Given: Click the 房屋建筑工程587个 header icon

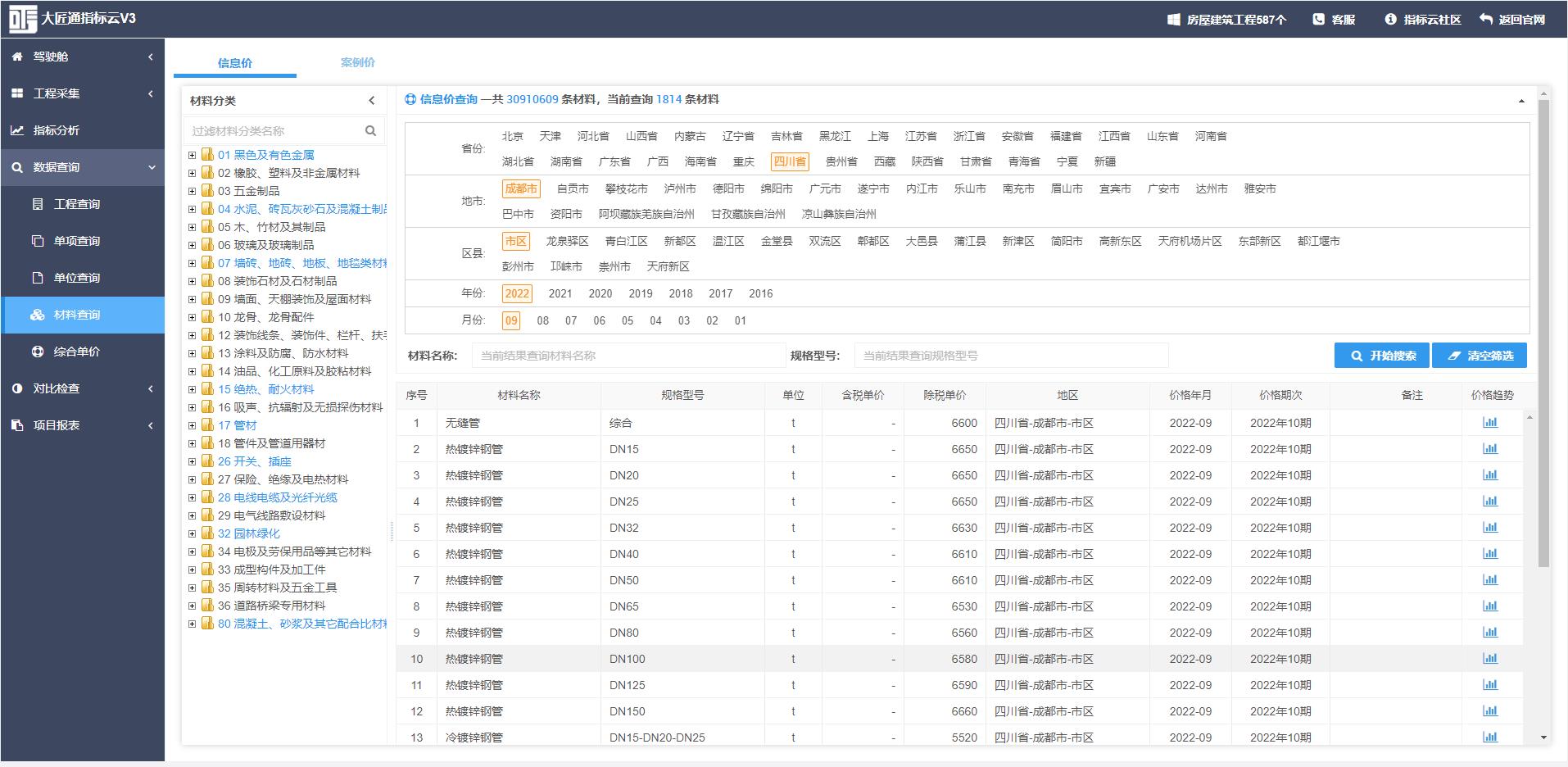Looking at the screenshot, I should [x=1173, y=19].
